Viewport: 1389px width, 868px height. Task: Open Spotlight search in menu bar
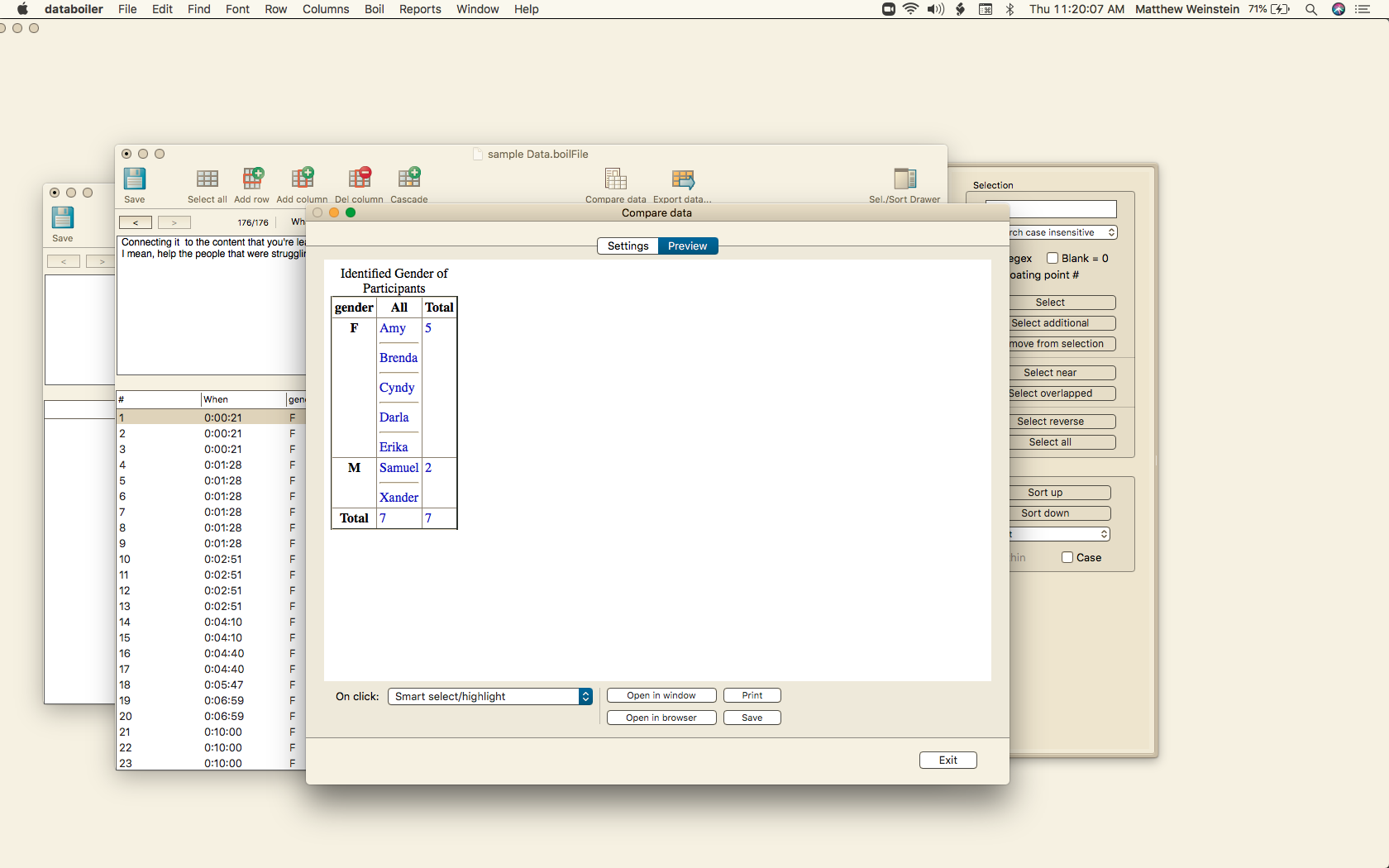click(1311, 10)
